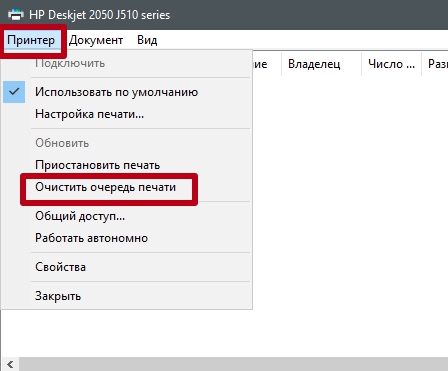The height and width of the screenshot is (371, 448).
Task: Click the horizontal scrollbar left arrow
Action: [x=10, y=364]
